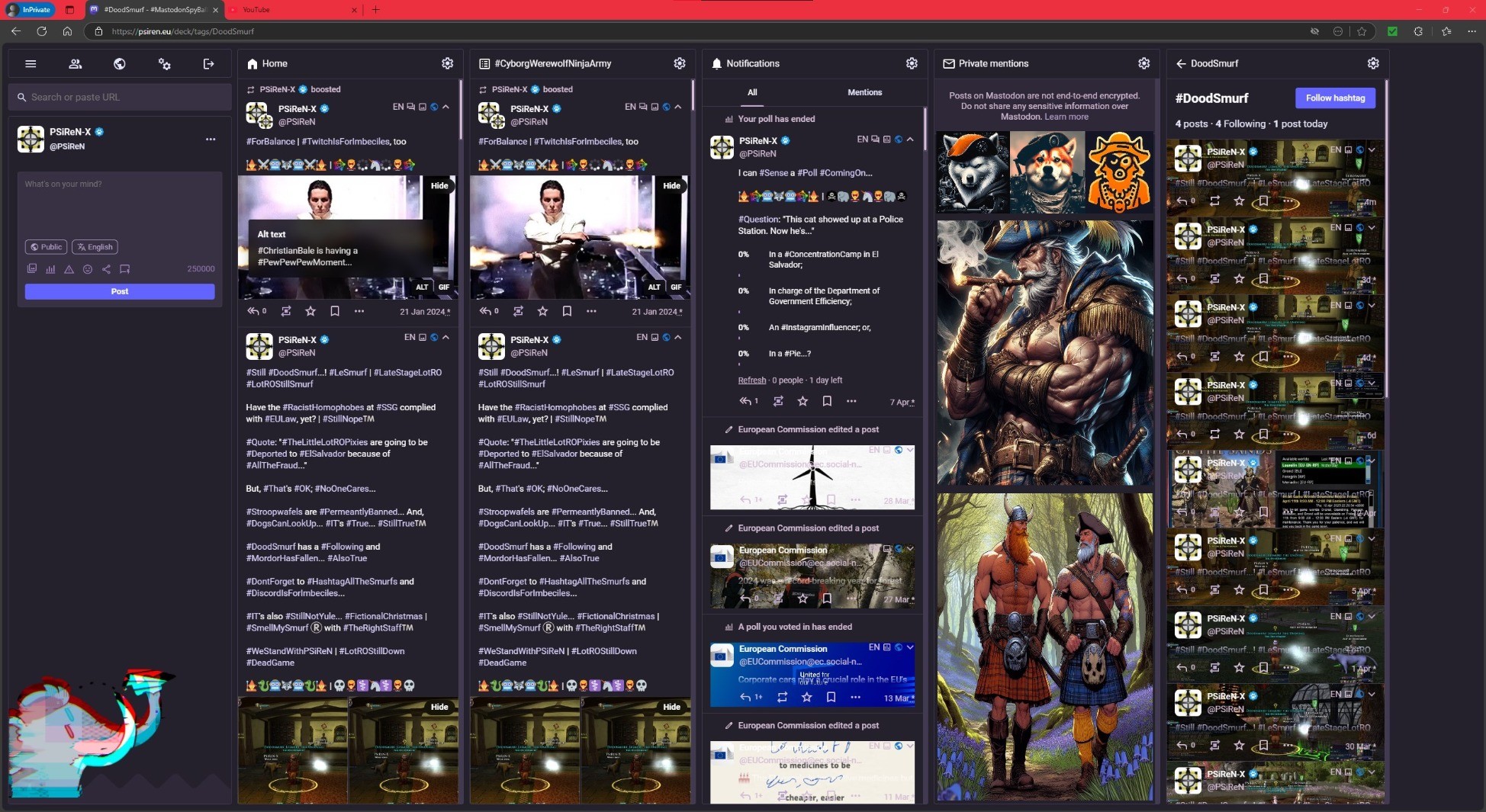The width and height of the screenshot is (1486, 812).
Task: Open Notifications column settings gear
Action: point(912,64)
